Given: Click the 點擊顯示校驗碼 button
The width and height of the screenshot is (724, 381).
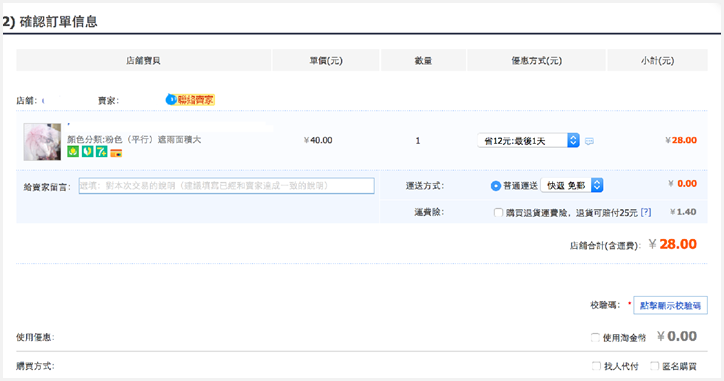Looking at the screenshot, I should [670, 305].
